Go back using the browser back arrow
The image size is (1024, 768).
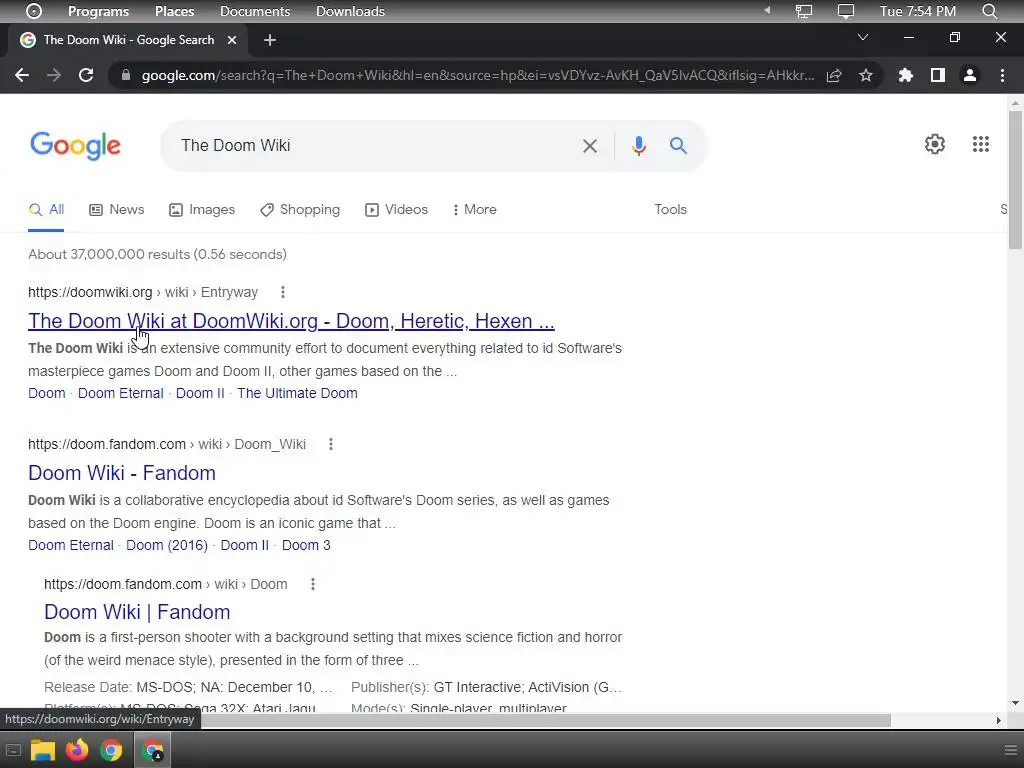coord(22,75)
